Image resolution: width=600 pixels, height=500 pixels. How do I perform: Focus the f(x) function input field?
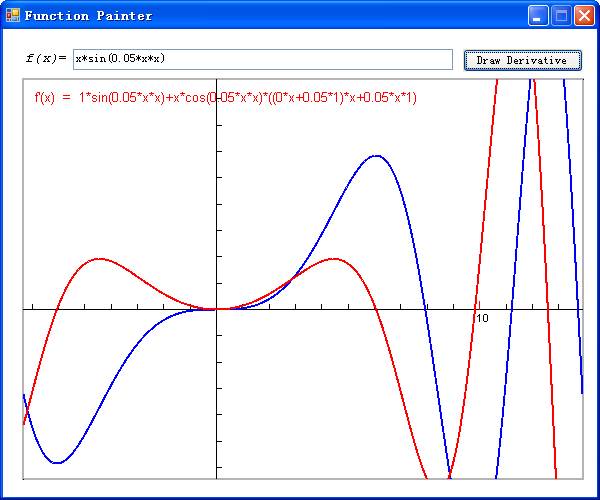click(263, 59)
